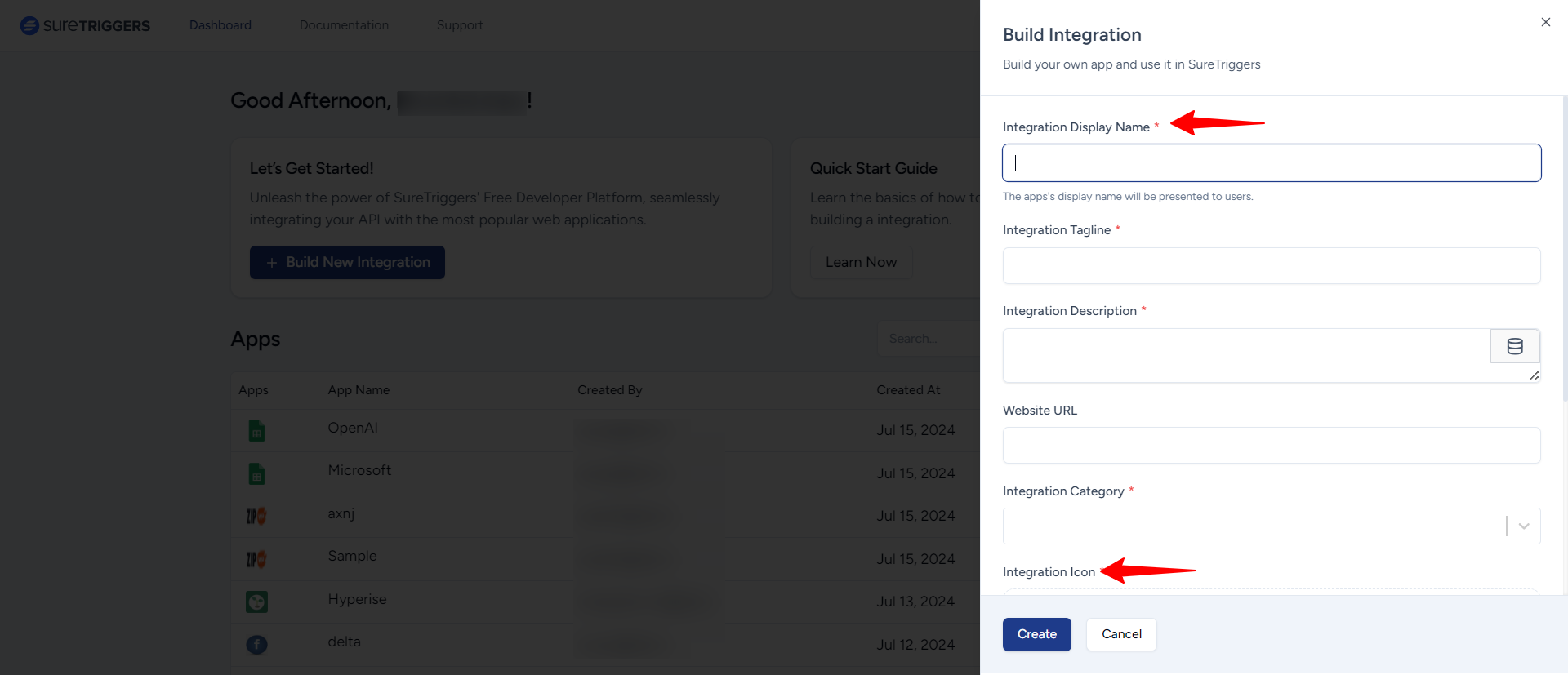Click the Learn Now button

pyautogui.click(x=861, y=262)
